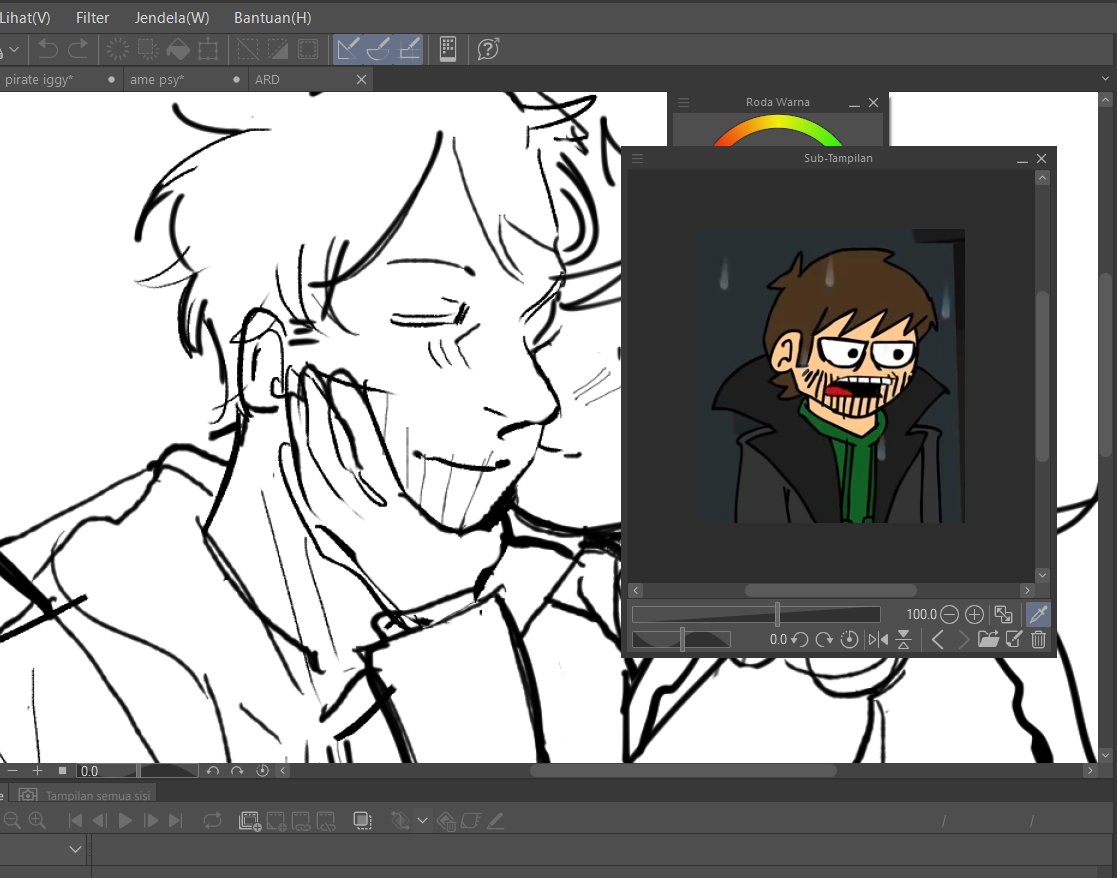1117x878 pixels.
Task: Expand the timeline track list chevron
Action: (76, 849)
